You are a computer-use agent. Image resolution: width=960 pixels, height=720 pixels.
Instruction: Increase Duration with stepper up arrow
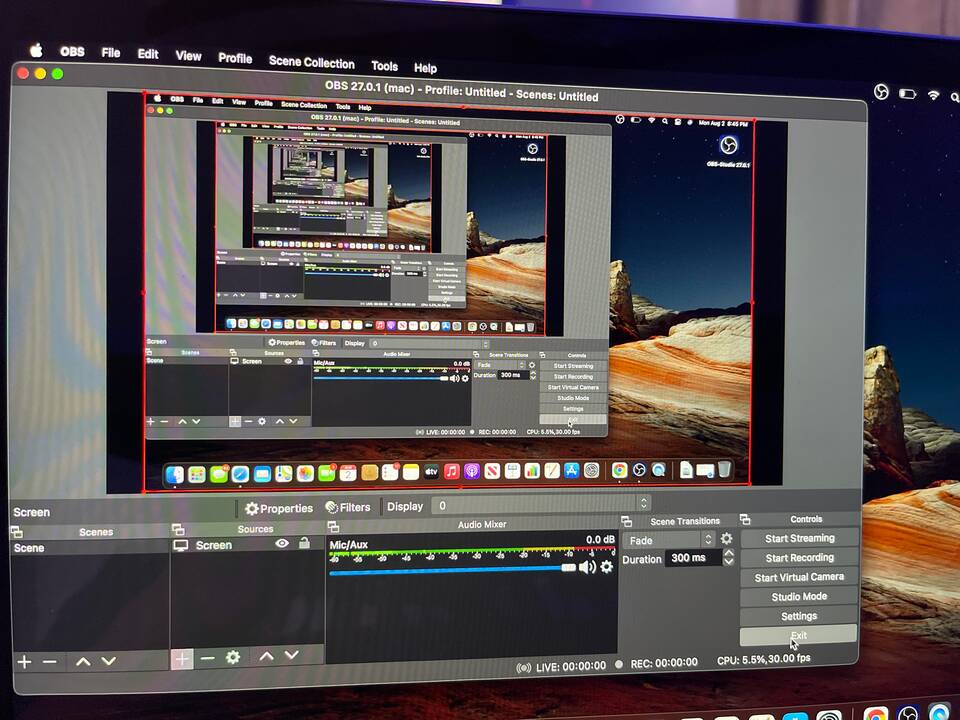(729, 553)
